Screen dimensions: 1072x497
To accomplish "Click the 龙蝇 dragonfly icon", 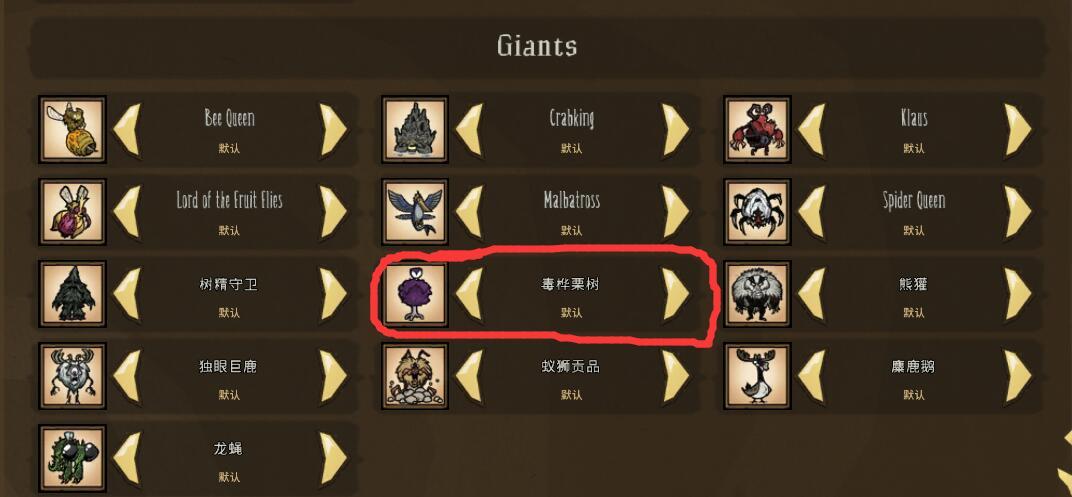I will point(72,458).
